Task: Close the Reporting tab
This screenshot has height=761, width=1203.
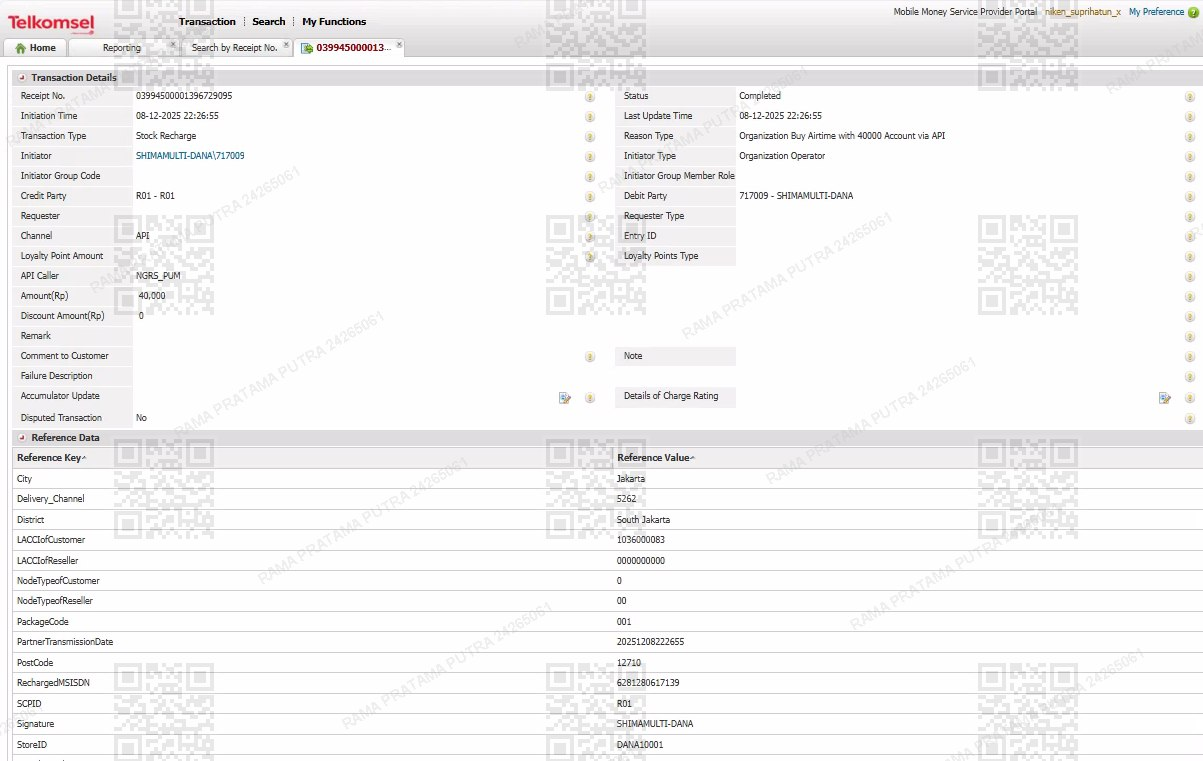Action: 172,44
